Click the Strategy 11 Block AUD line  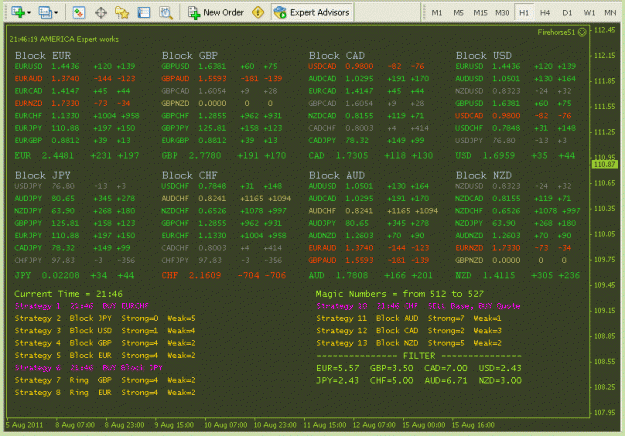click(409, 318)
